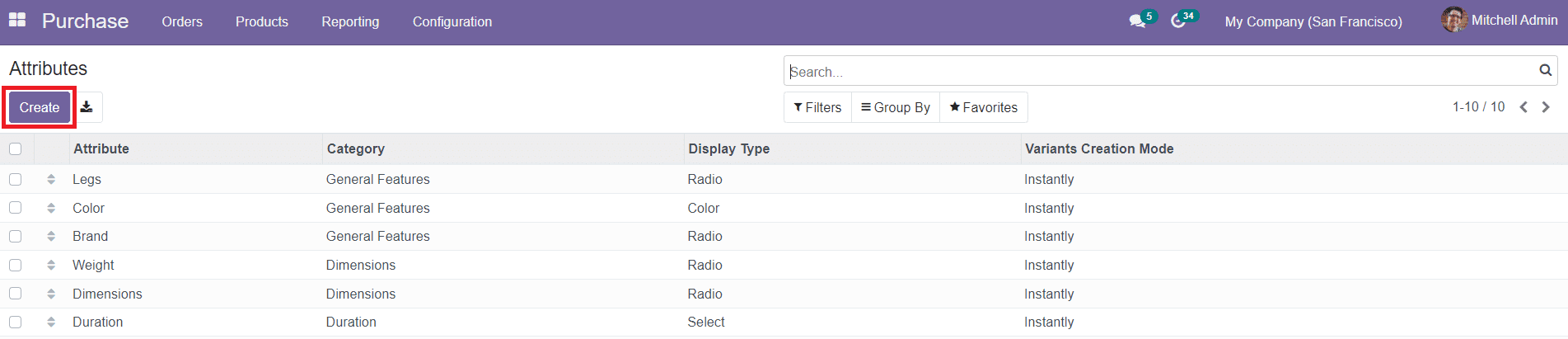
Task: Click the download export icon beside Create
Action: [x=87, y=107]
